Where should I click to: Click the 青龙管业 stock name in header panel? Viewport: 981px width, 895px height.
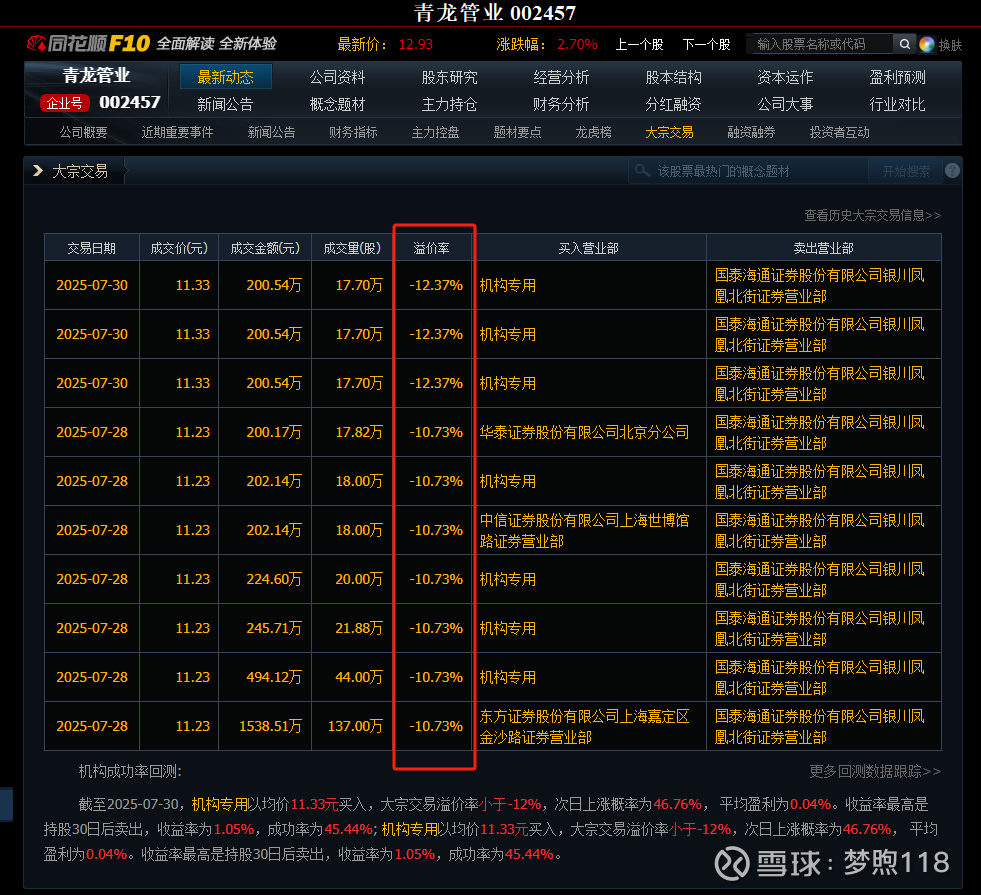coord(96,76)
